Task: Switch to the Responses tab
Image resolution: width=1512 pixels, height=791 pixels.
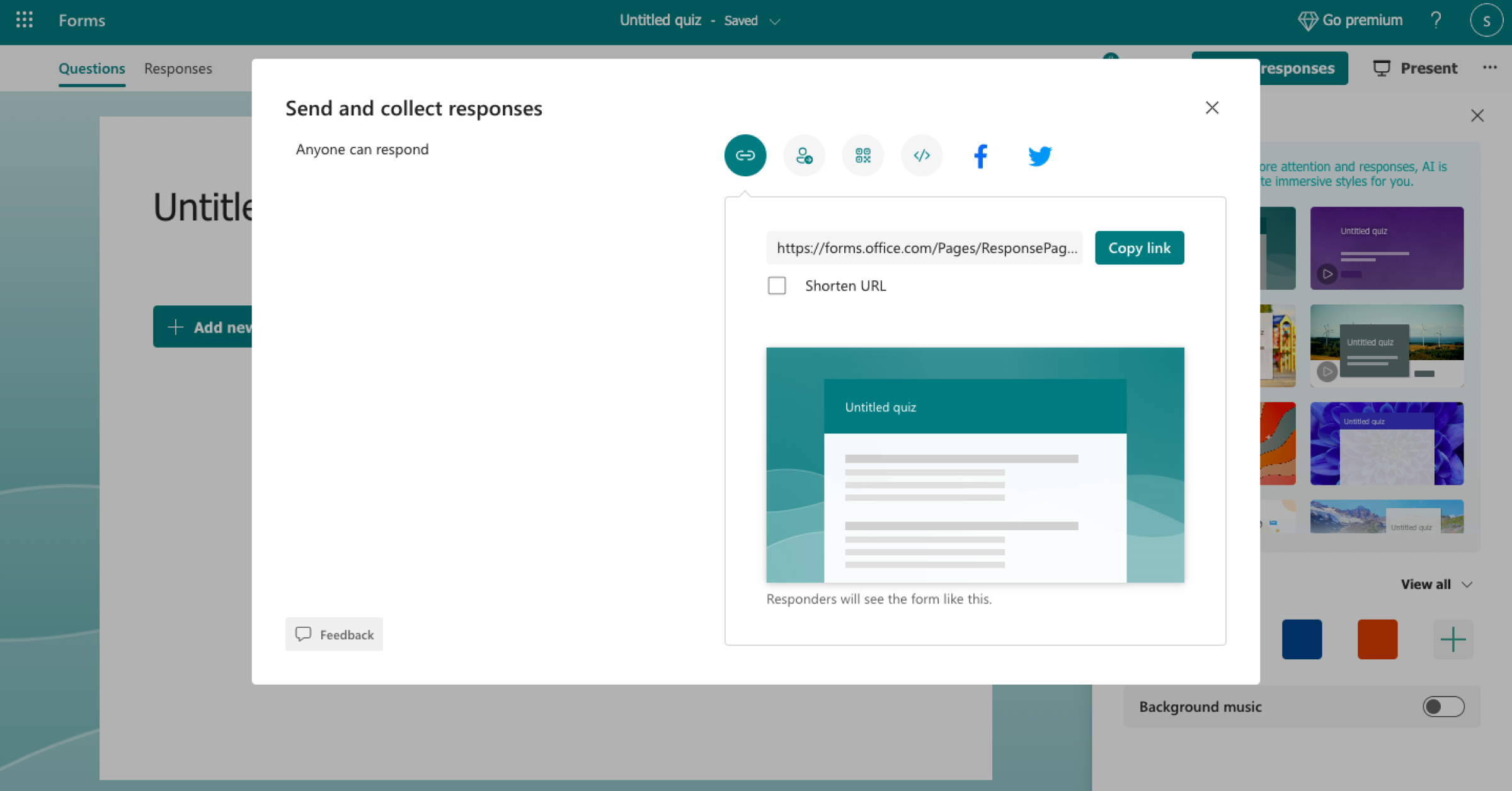Action: click(178, 68)
